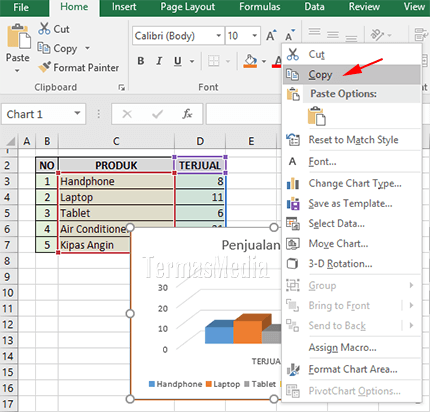
Task: Open the File tab
Action: (21, 7)
